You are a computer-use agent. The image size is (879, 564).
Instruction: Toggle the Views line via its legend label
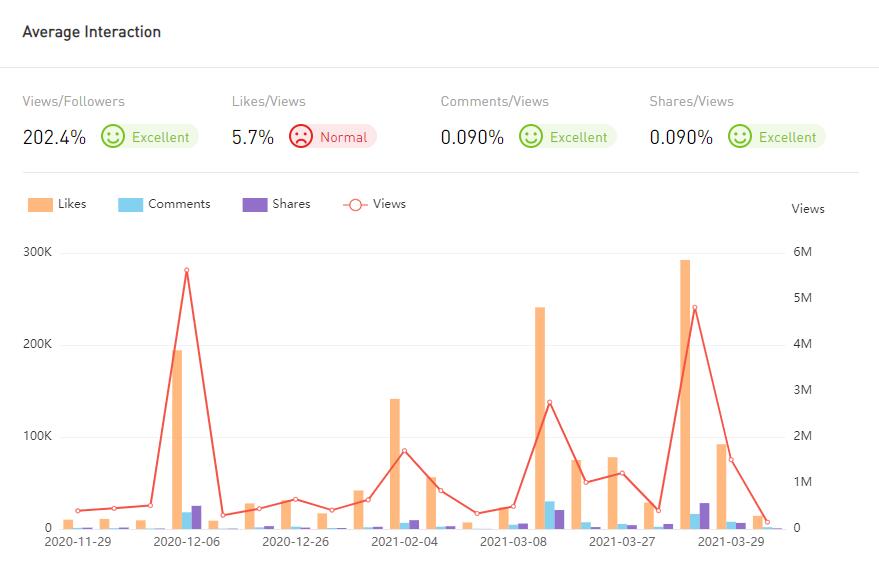389,204
